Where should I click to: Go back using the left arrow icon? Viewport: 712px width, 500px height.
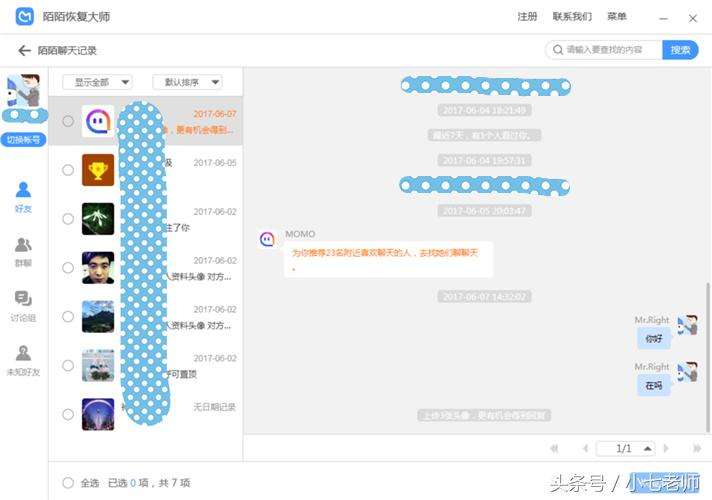pyautogui.click(x=24, y=50)
